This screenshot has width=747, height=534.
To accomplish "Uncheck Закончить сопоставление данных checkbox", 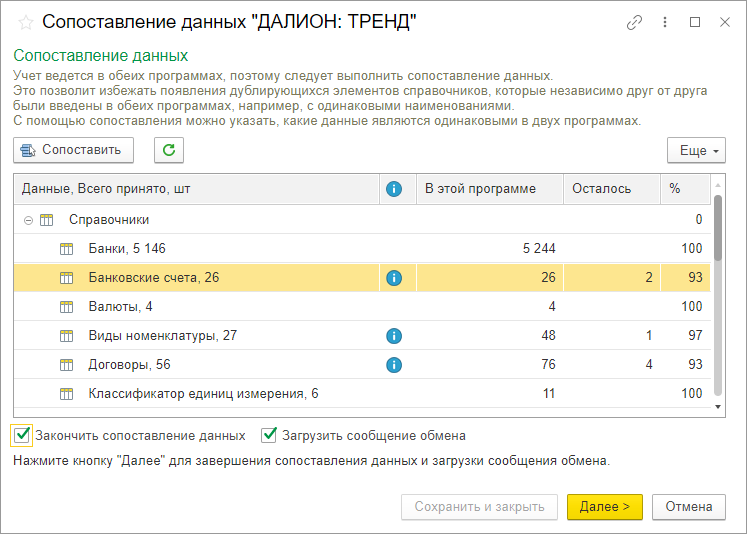I will coord(21,435).
